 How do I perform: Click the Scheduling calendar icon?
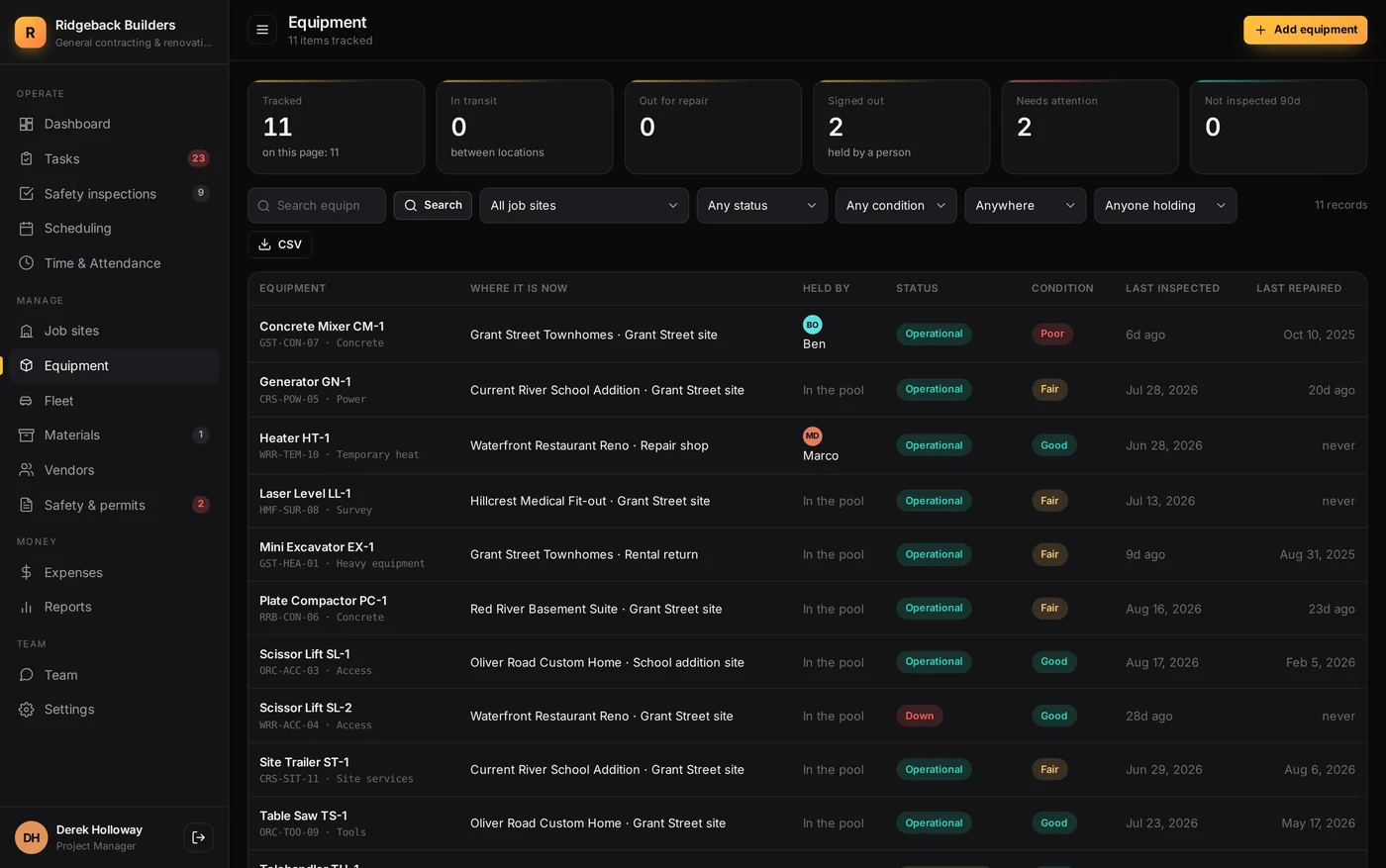pyautogui.click(x=27, y=229)
